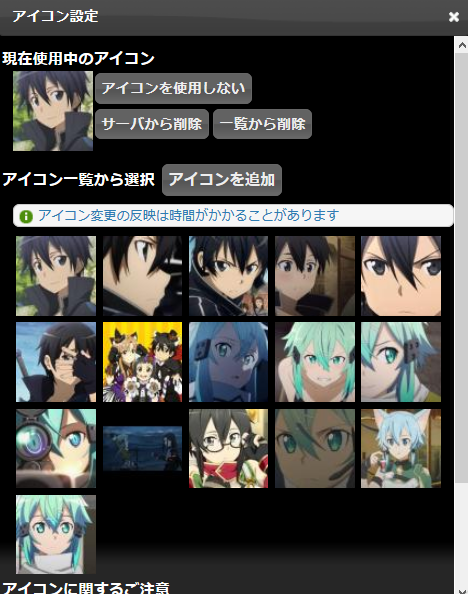Choose the blue-tinted blue hair girl icon
This screenshot has height=594, width=468.
click(x=228, y=362)
